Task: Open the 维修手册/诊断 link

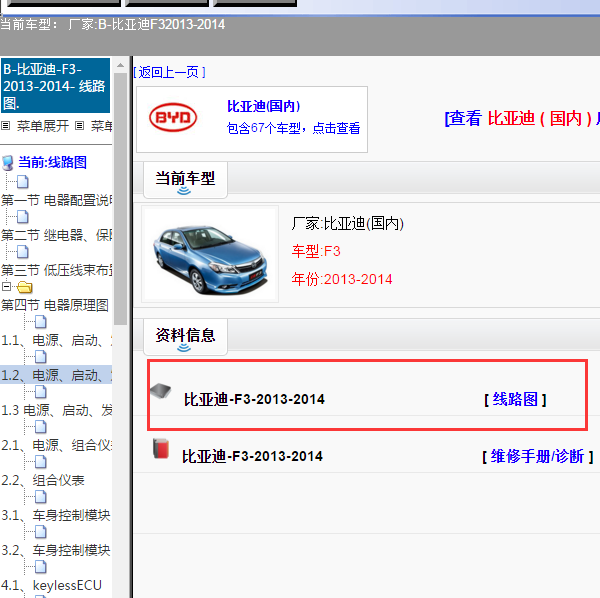Action: click(x=538, y=456)
